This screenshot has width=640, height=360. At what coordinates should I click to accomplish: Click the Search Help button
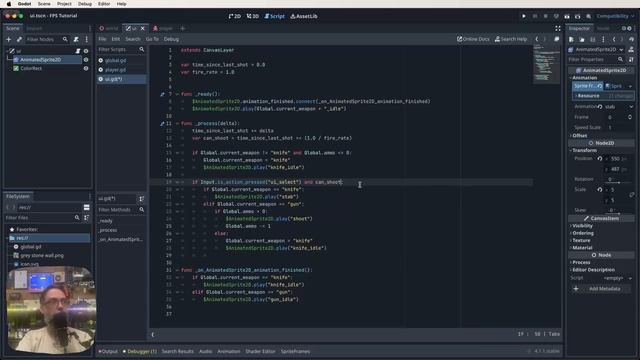coord(511,39)
